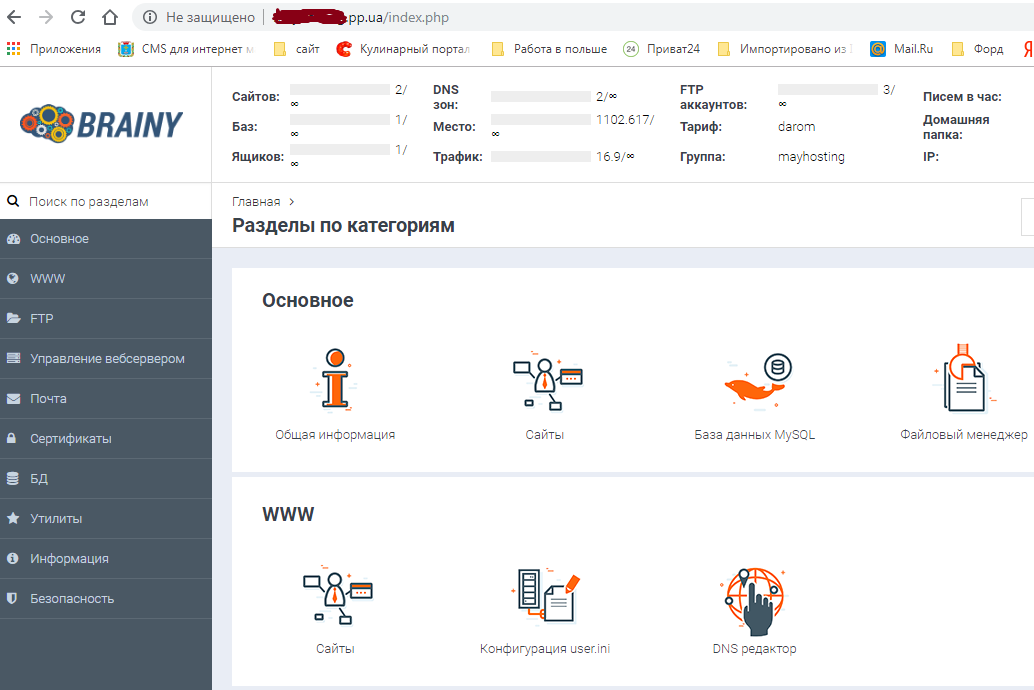Click the Сайты icon under Основное

[x=545, y=382]
